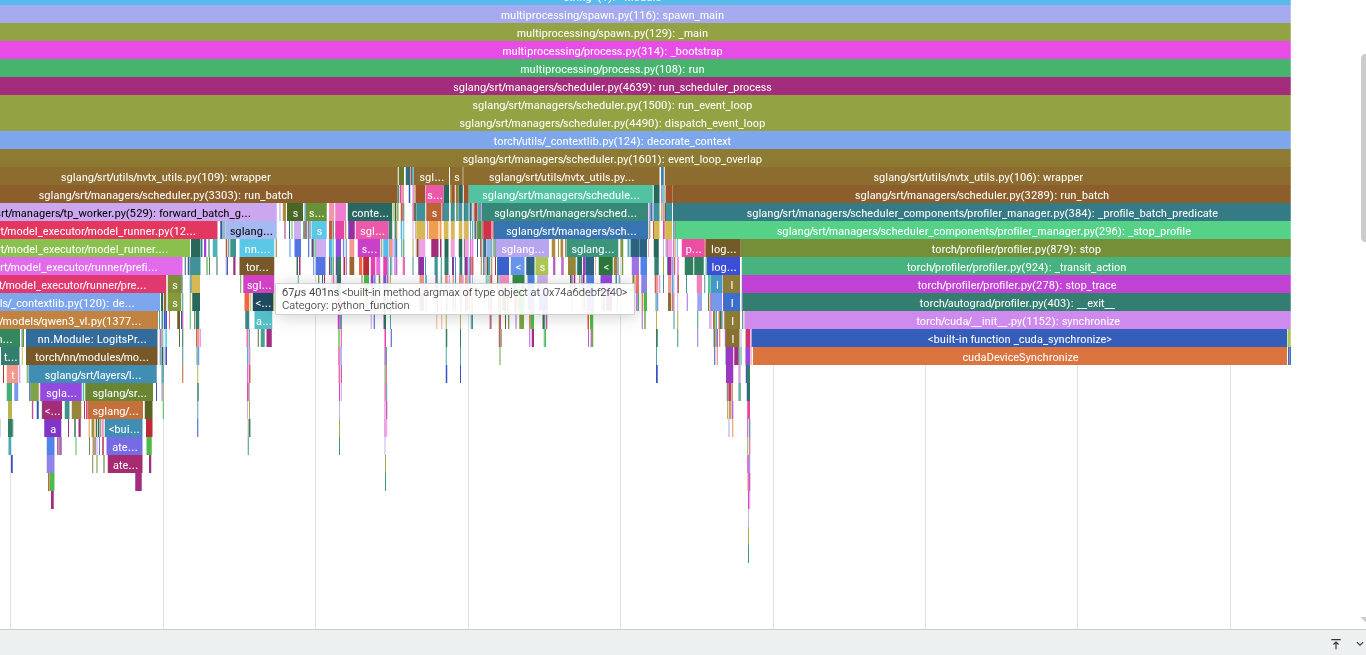Image resolution: width=1366 pixels, height=655 pixels.
Task: Click the nvtx_utils.py(106) wrapper slice
Action: [x=978, y=177]
